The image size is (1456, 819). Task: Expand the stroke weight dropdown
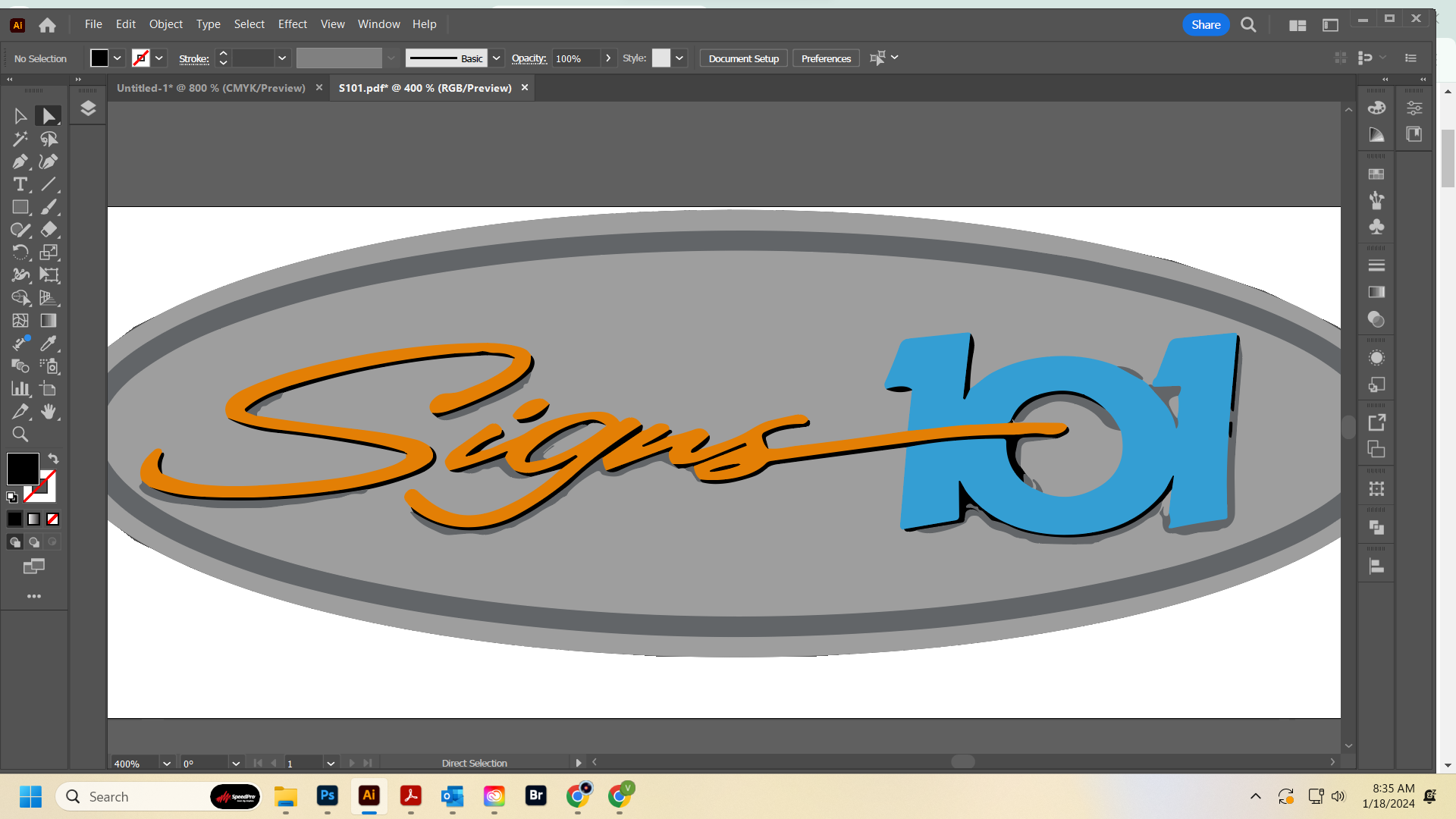(x=282, y=58)
